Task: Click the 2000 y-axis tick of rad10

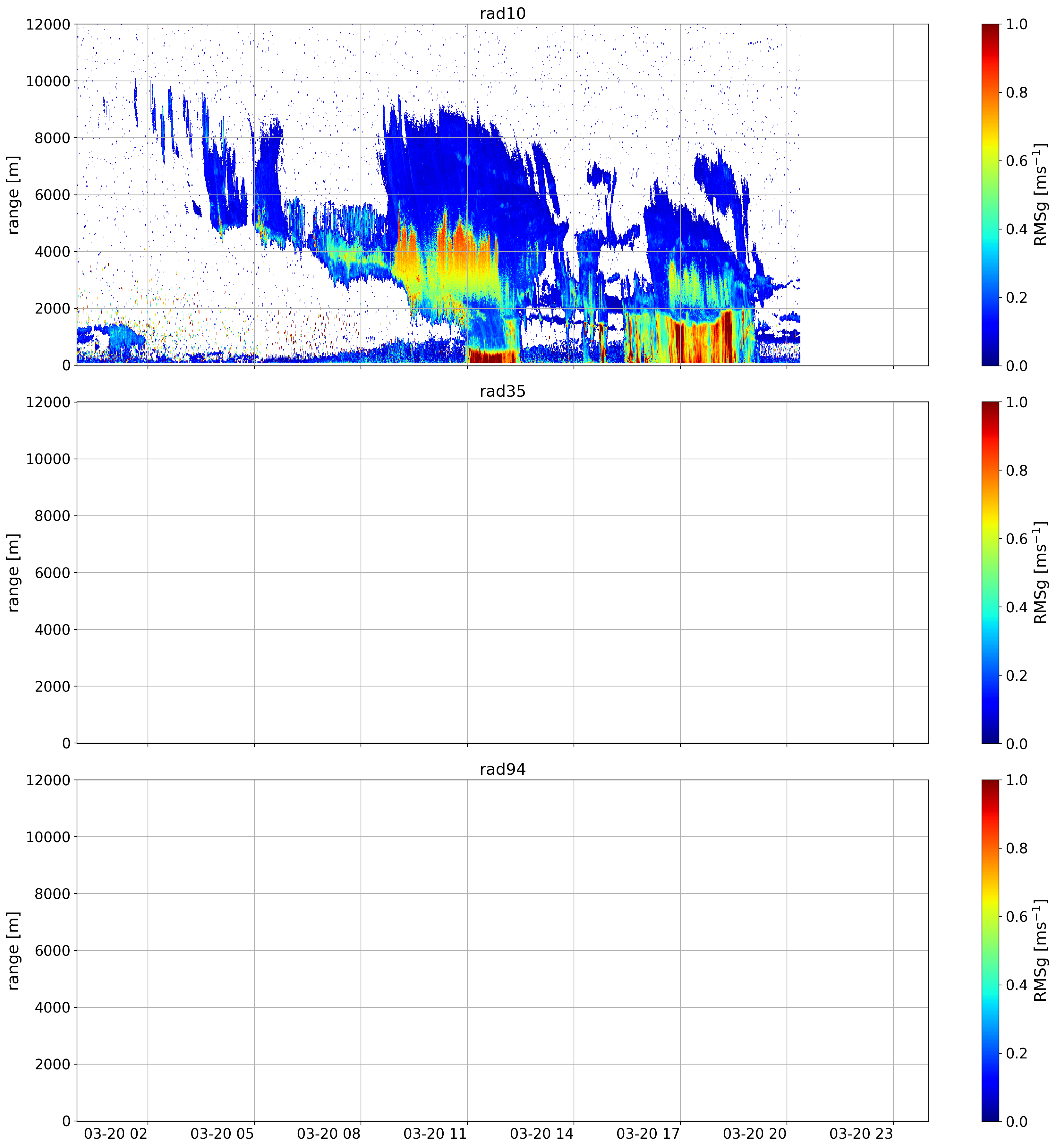Action: [53, 309]
